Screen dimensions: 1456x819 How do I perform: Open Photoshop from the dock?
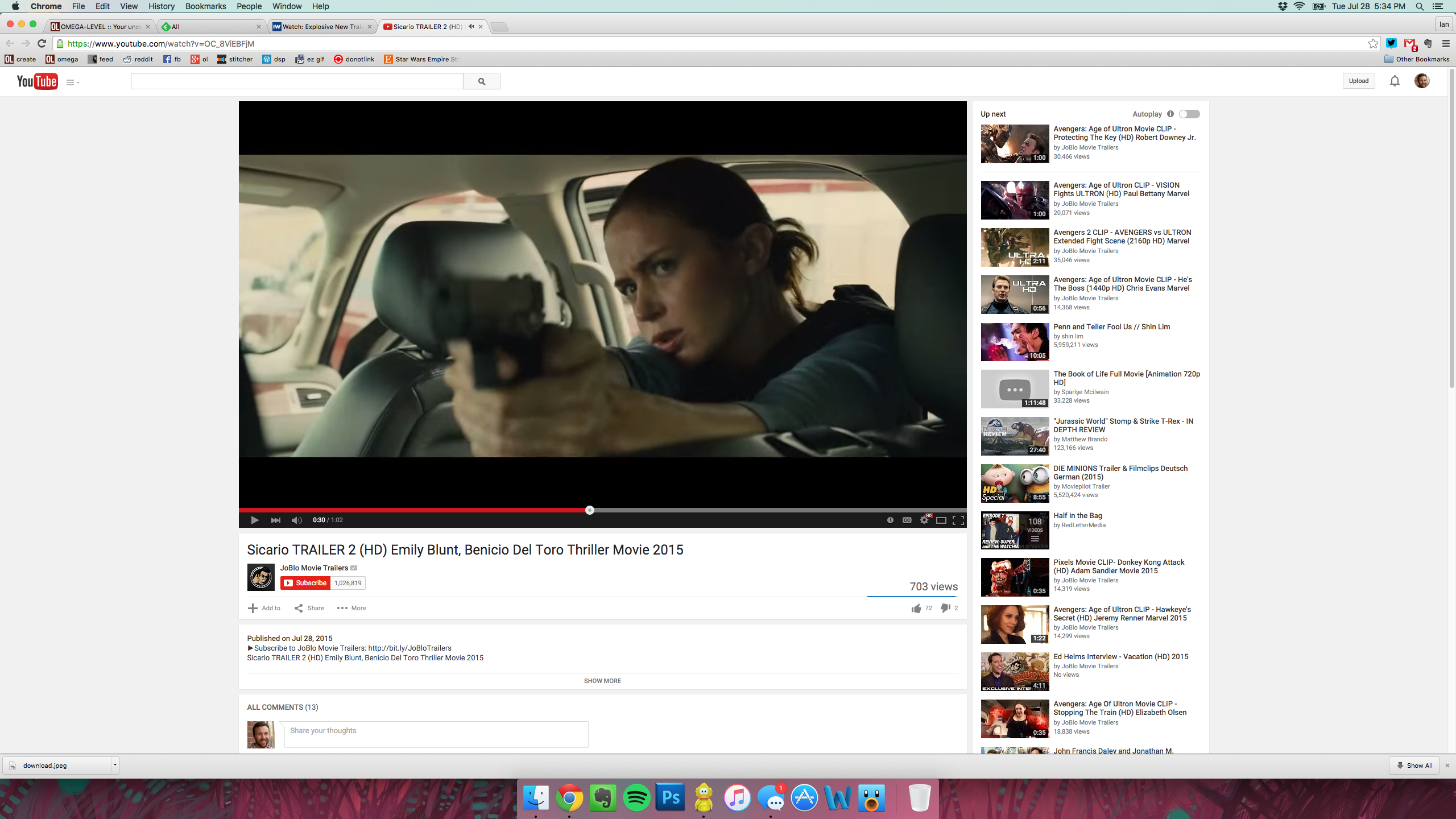(x=670, y=797)
